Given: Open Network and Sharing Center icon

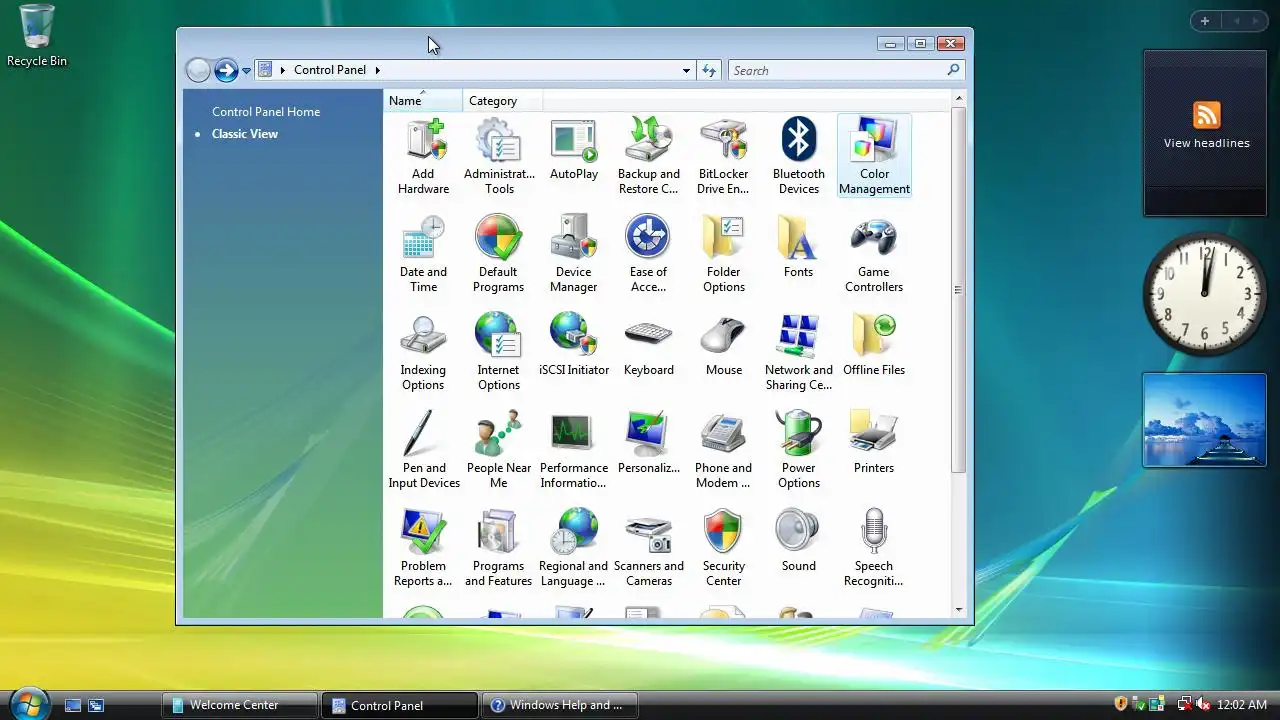Looking at the screenshot, I should point(798,352).
